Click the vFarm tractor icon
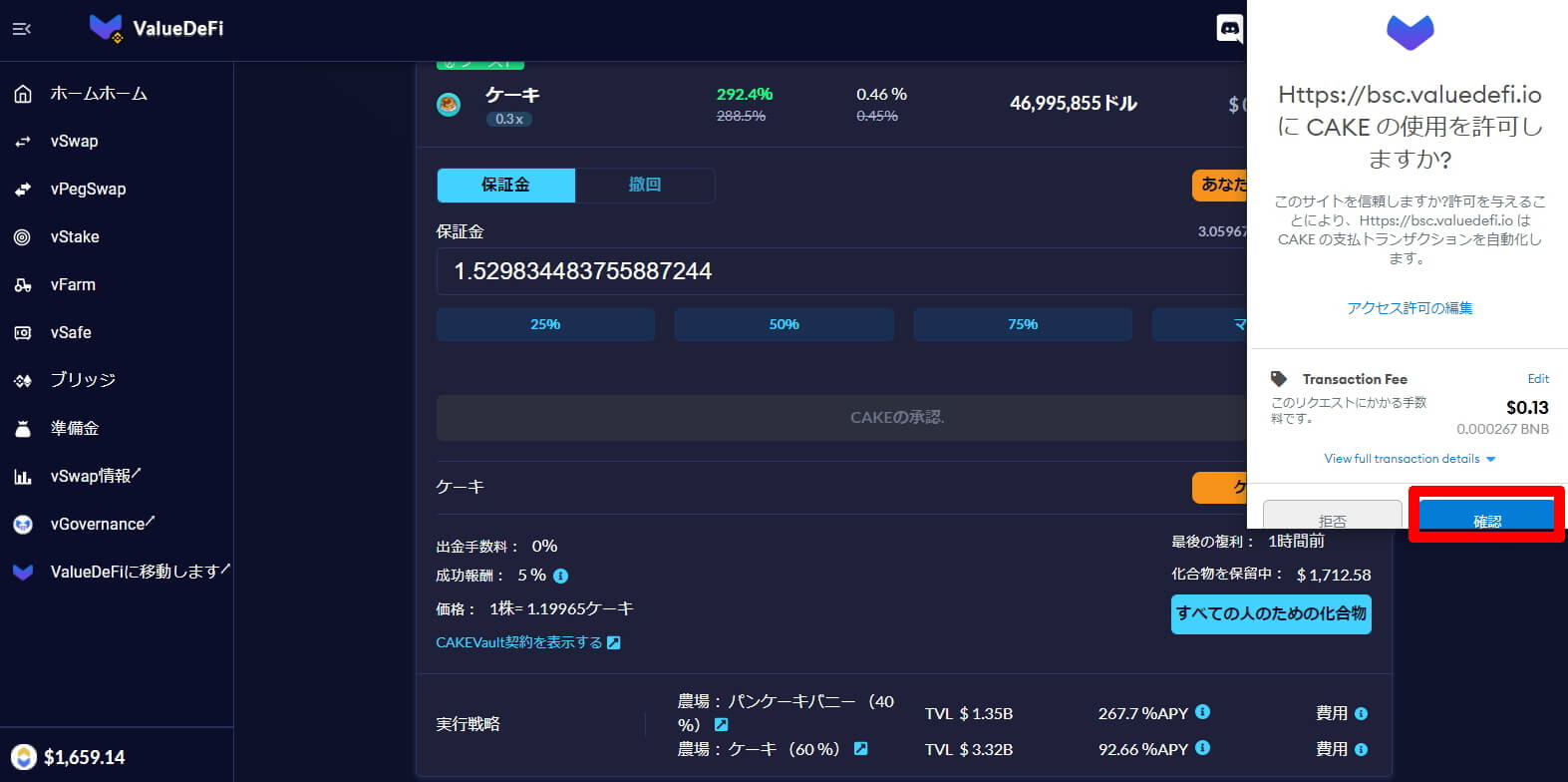Screen dimensions: 1568x782 point(23,285)
